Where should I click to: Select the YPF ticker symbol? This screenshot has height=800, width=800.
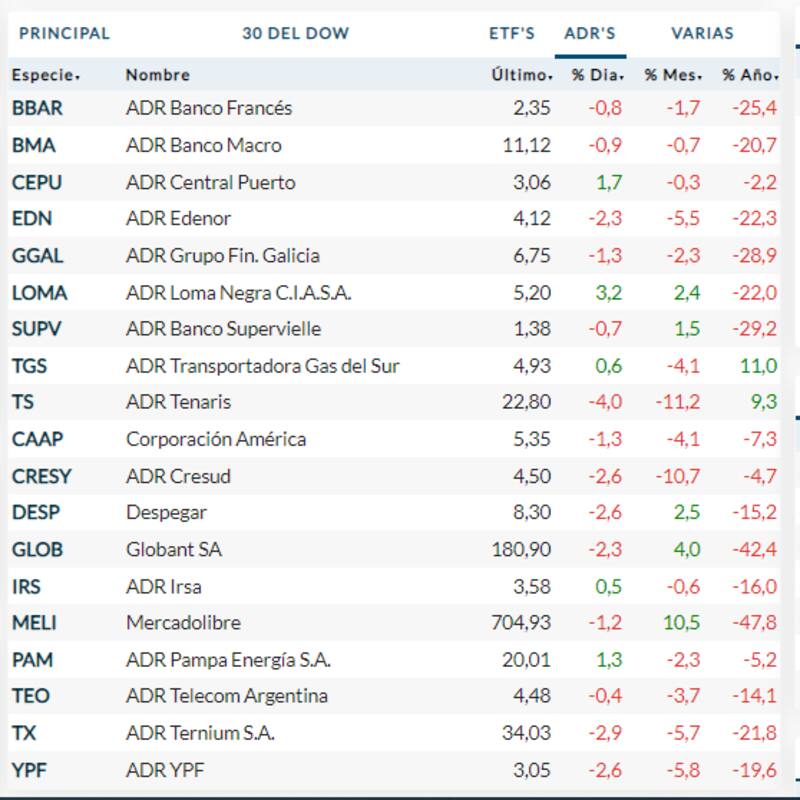click(29, 770)
